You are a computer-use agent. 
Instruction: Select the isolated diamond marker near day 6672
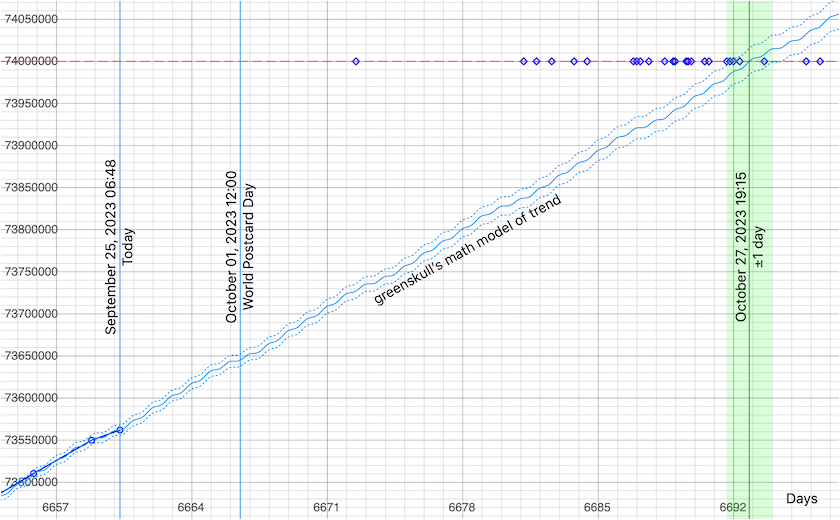(x=356, y=62)
